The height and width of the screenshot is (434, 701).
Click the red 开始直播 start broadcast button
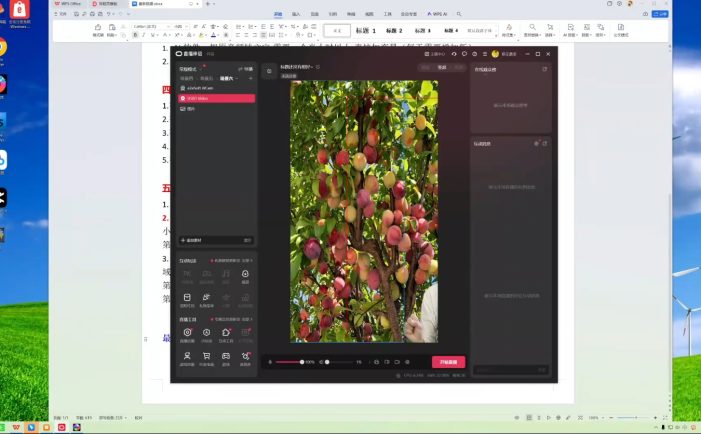click(449, 361)
